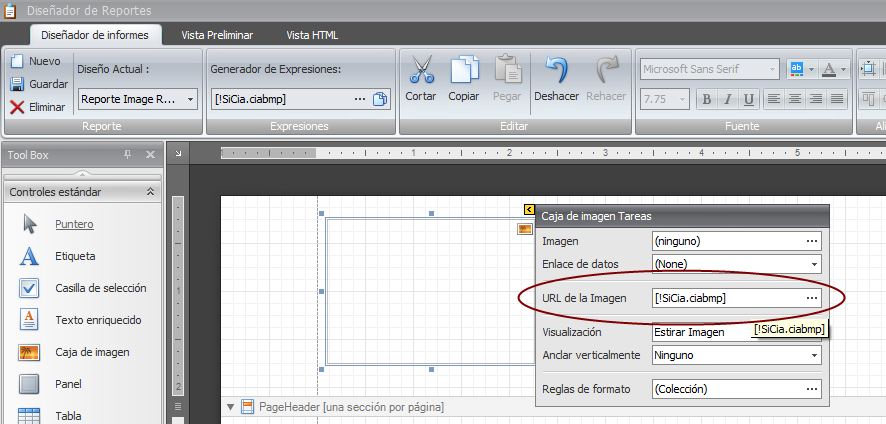The width and height of the screenshot is (886, 424).
Task: Switch to Vista Preliminar tab
Action: (x=217, y=35)
